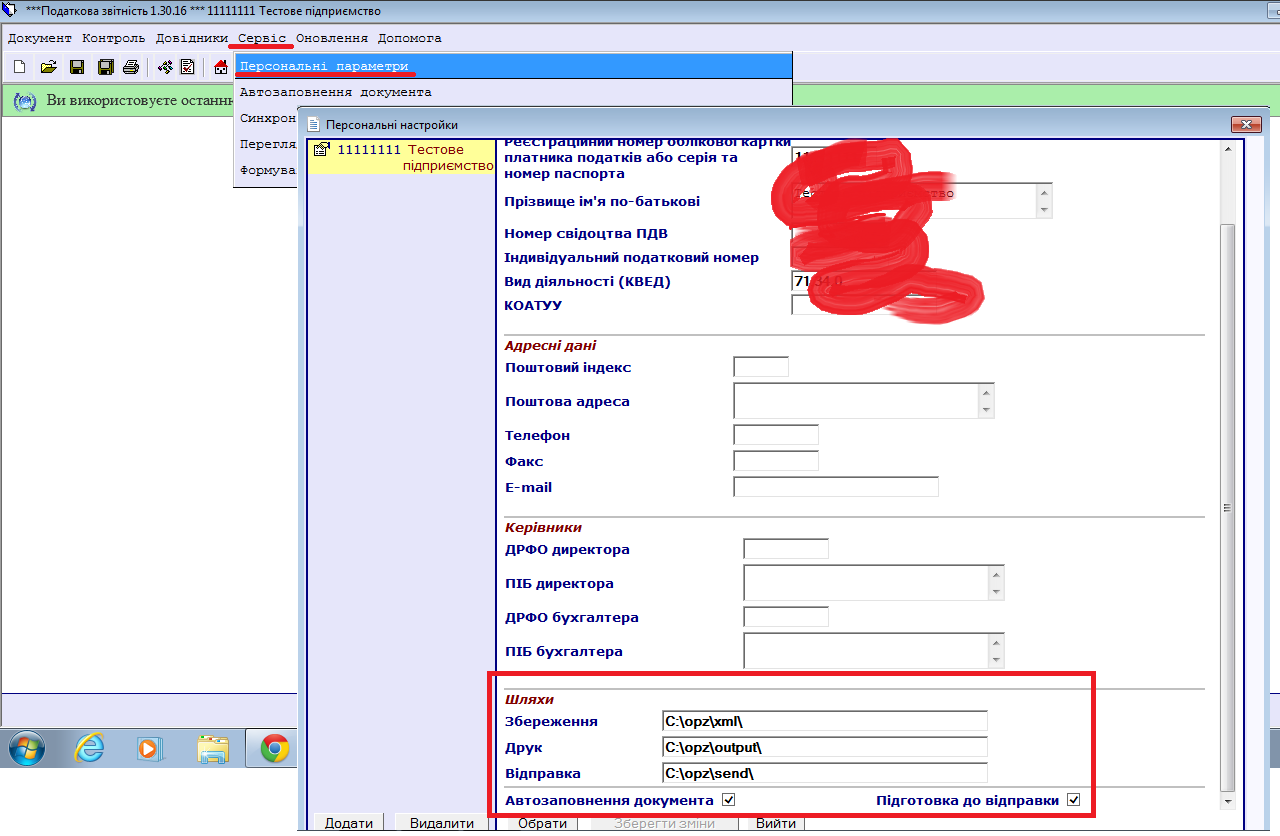Click the single floppy disk Save icon

point(77,67)
